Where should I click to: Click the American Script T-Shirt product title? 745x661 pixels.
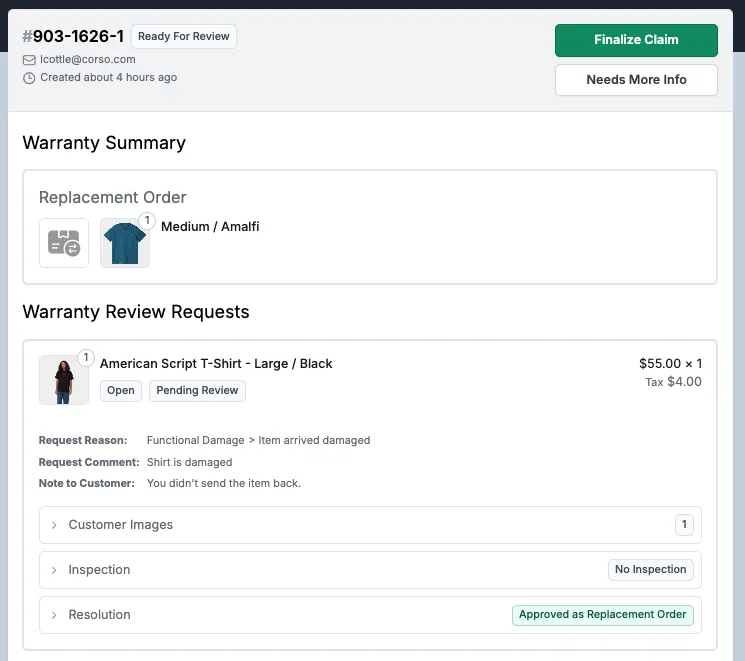216,364
